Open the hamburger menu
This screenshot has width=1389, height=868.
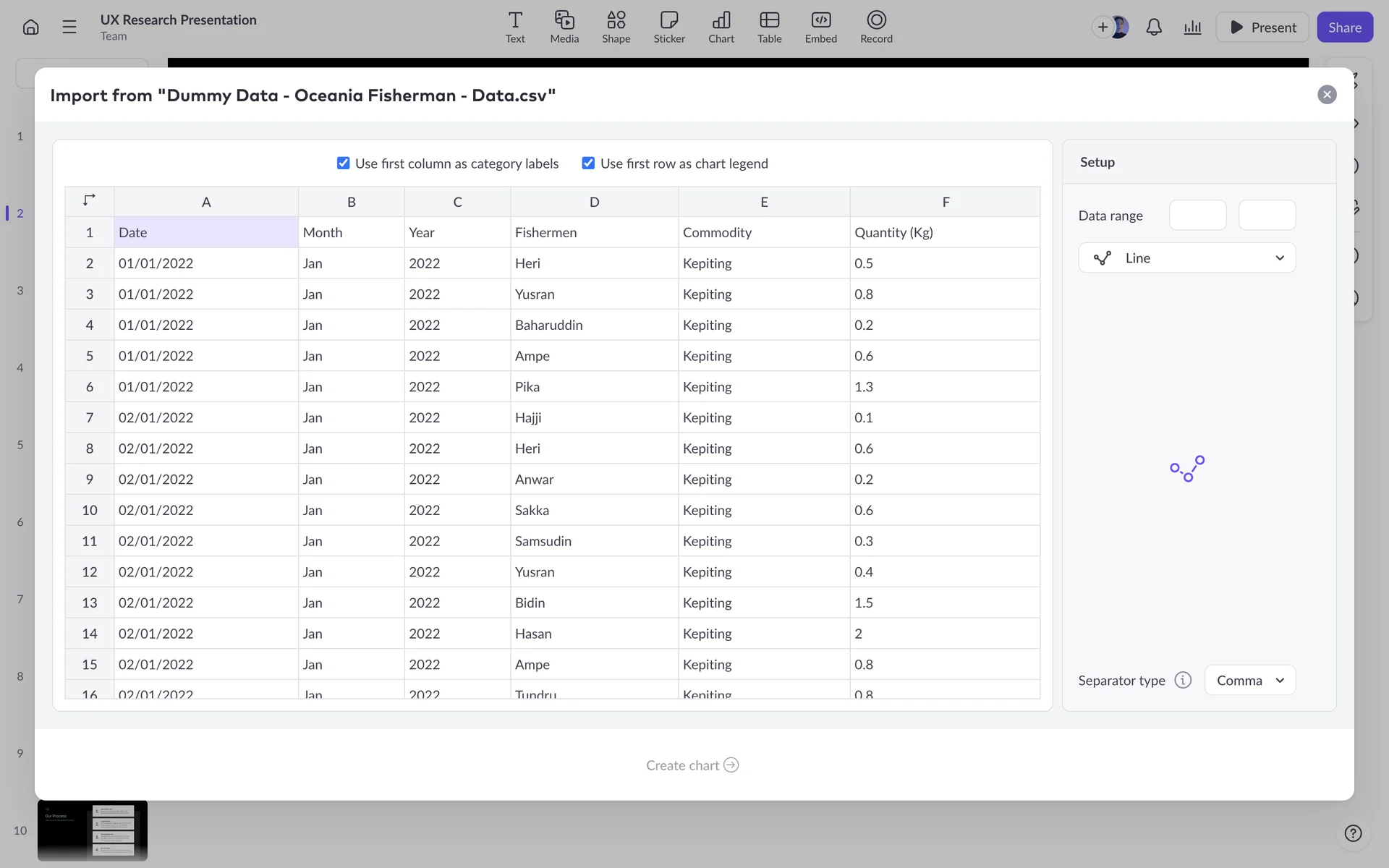click(69, 27)
